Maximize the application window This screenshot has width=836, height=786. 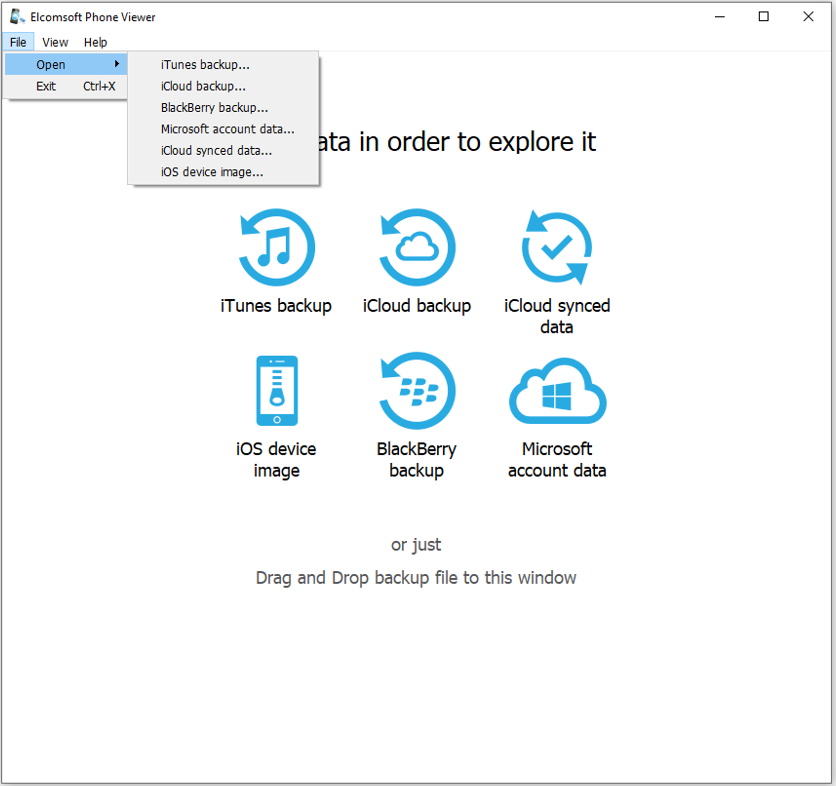click(763, 16)
